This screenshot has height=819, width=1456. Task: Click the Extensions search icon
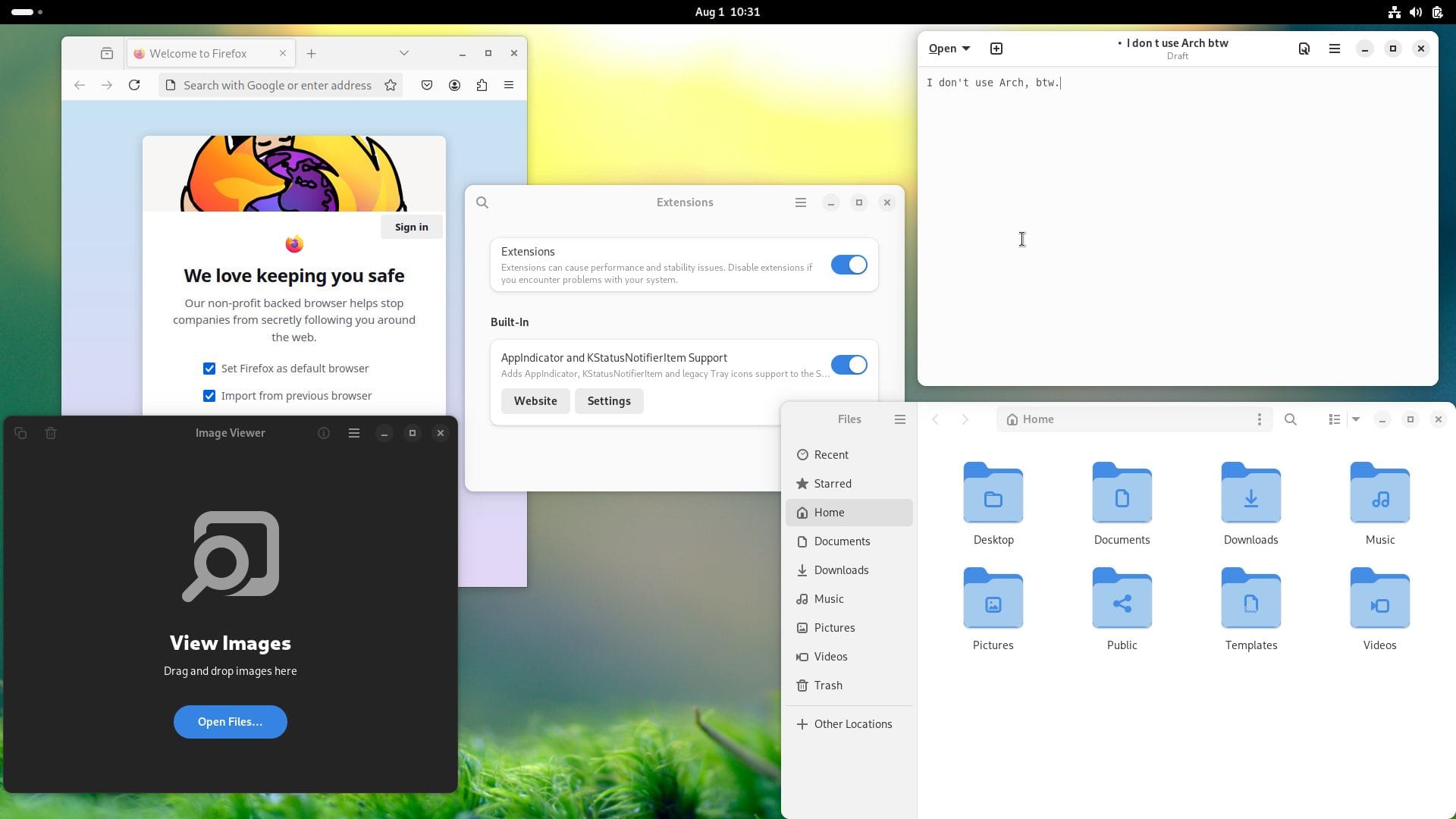(x=483, y=202)
